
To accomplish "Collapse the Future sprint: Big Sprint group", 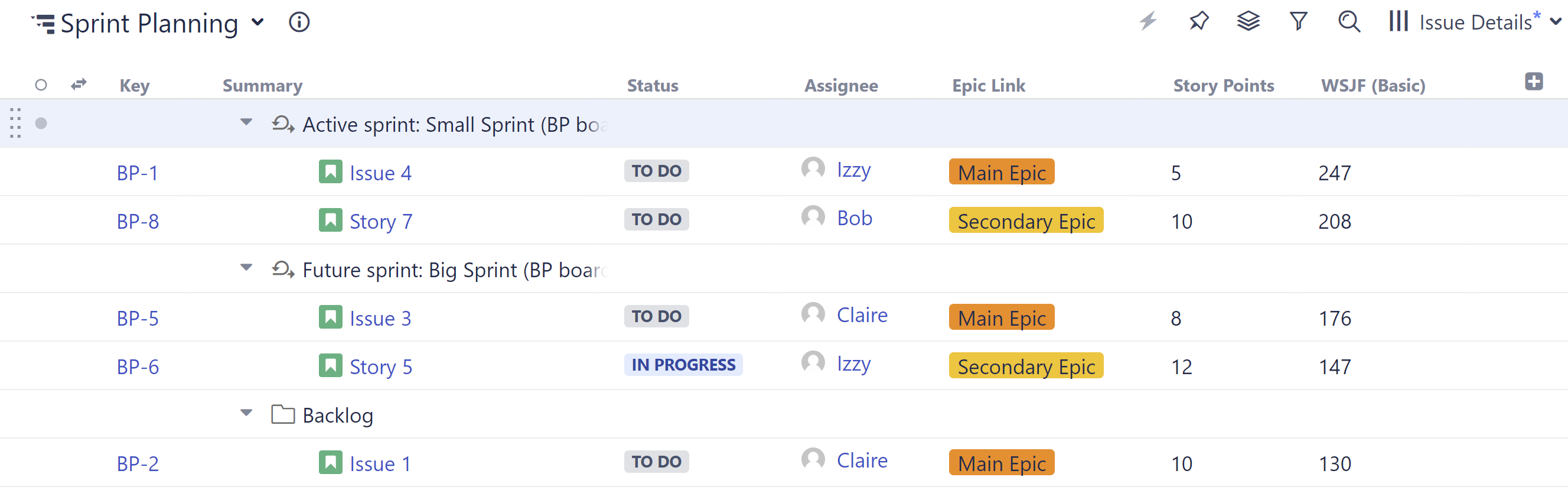I will tap(246, 268).
